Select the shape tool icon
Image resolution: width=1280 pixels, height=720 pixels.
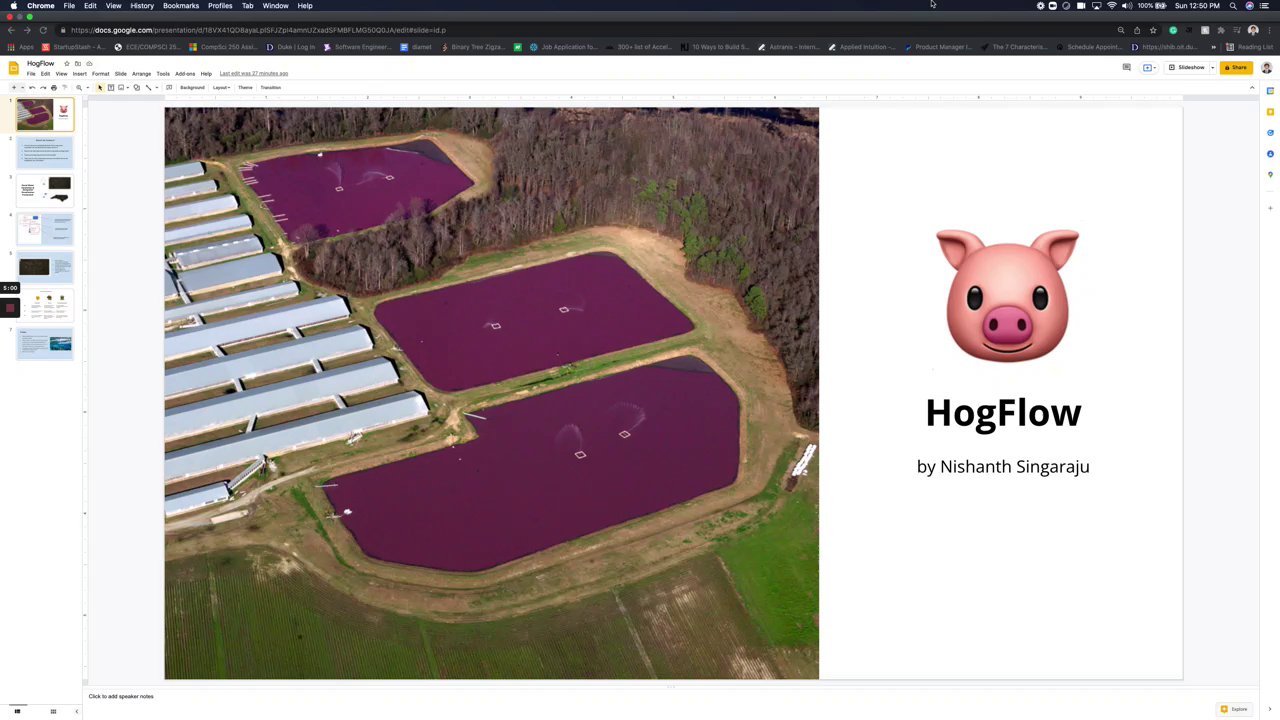click(x=137, y=88)
